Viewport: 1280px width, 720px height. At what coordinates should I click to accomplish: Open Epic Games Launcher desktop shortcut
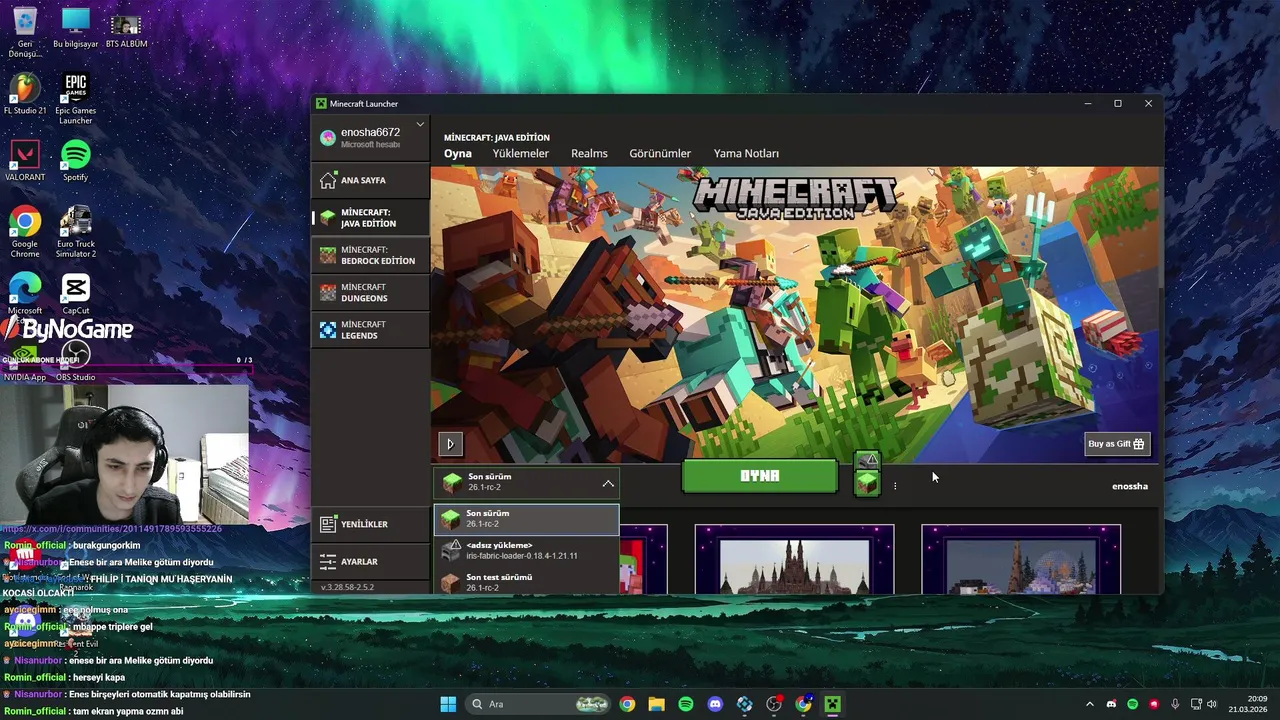(x=76, y=99)
